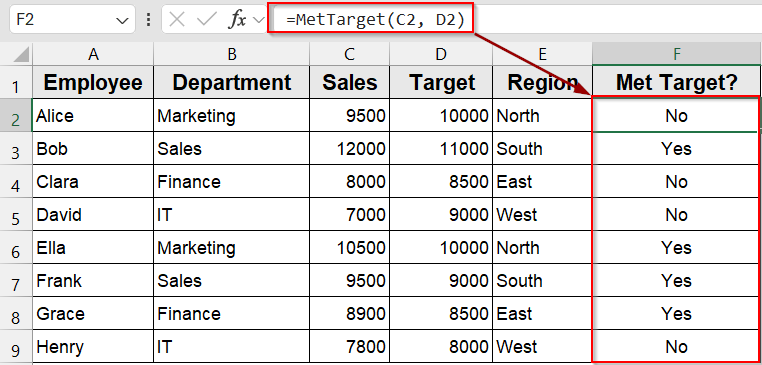This screenshot has width=762, height=365.
Task: Expand the formula bar function dropdown chevron
Action: 259,20
